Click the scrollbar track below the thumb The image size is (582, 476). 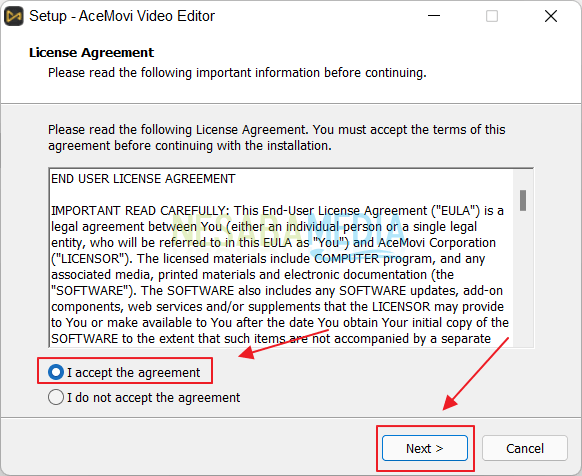pos(523,278)
